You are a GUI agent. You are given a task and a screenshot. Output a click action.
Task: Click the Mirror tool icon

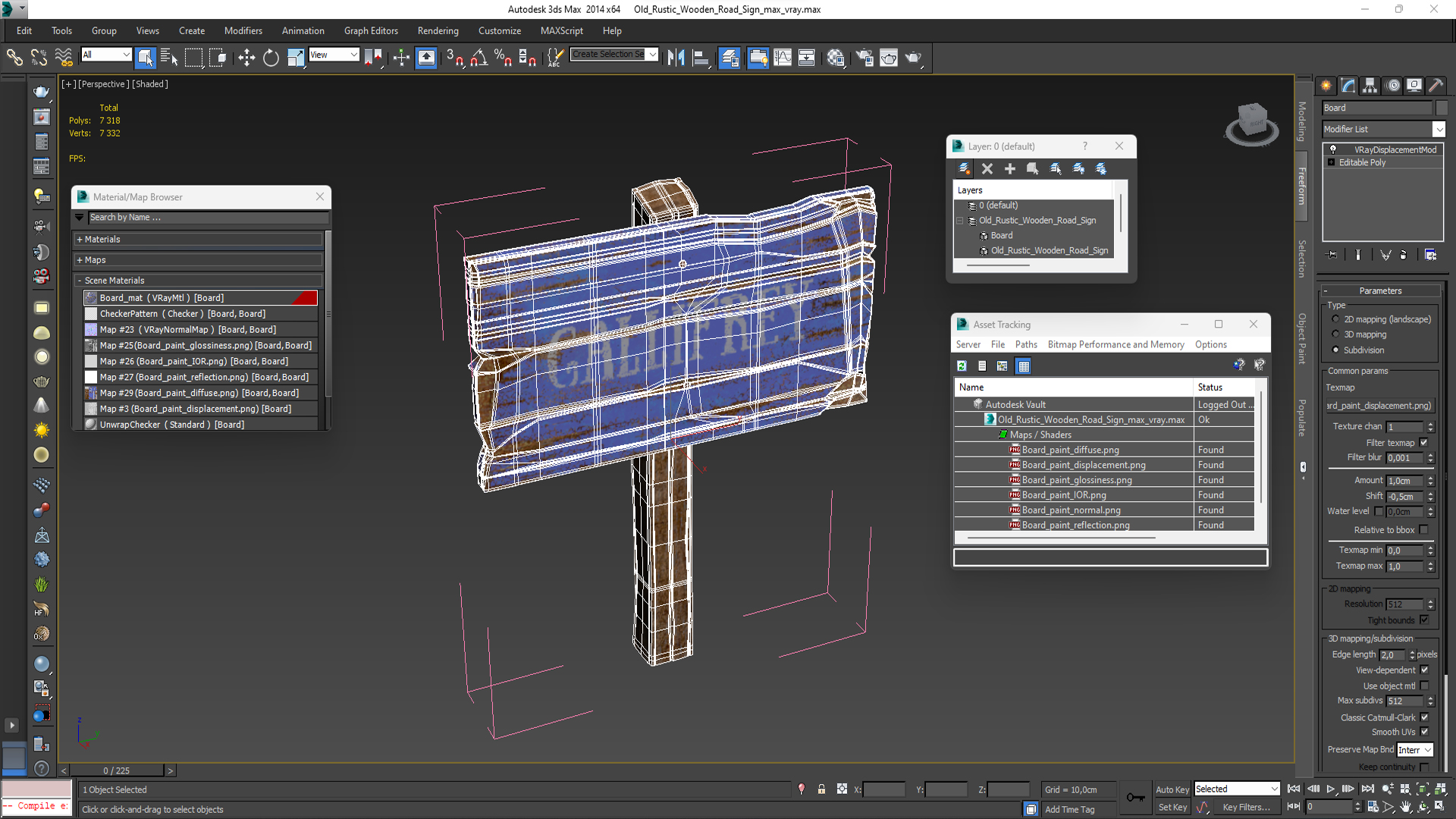[x=676, y=58]
